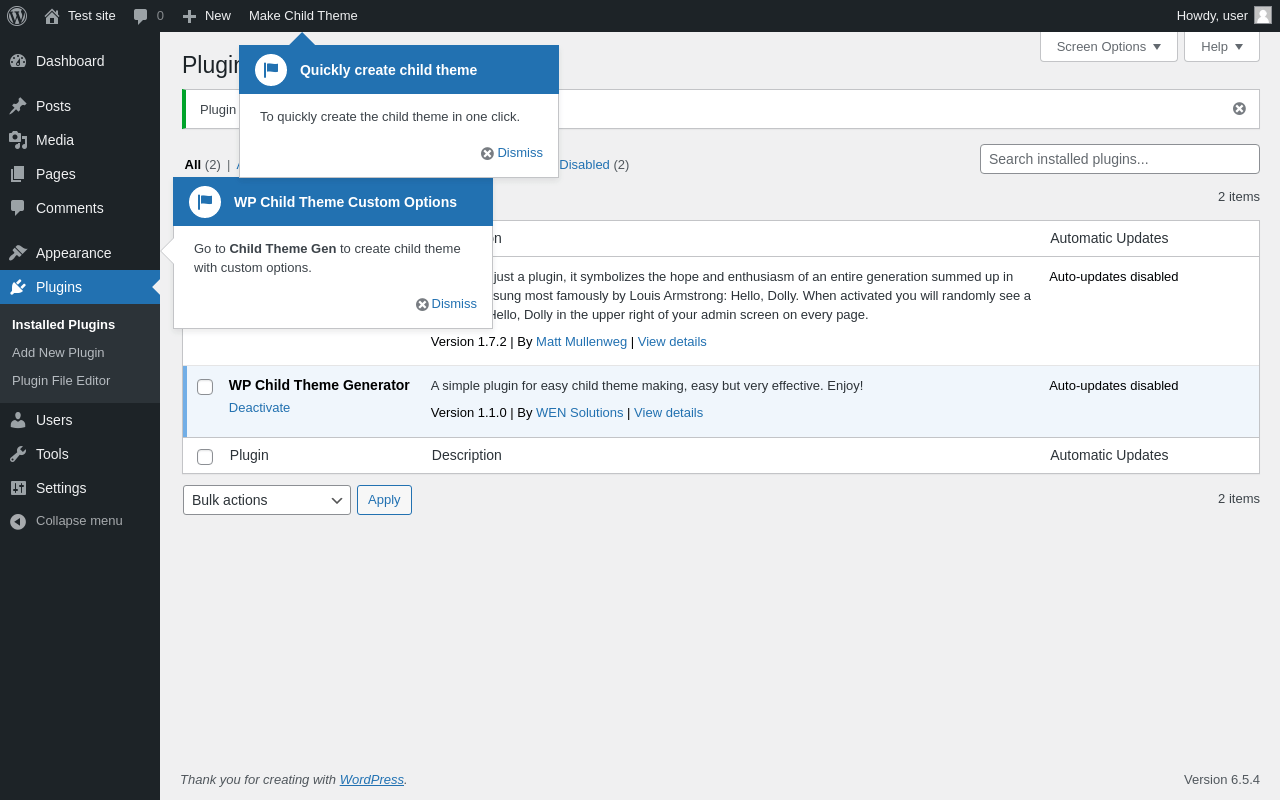Click the Dashboard gauge icon
This screenshot has width=1280, height=800.
click(18, 61)
